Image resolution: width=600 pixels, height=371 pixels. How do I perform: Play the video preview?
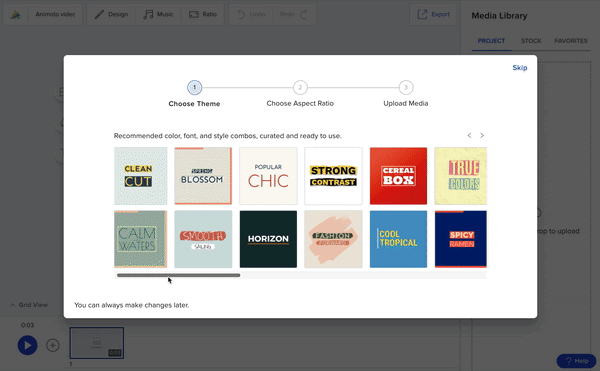click(x=28, y=345)
